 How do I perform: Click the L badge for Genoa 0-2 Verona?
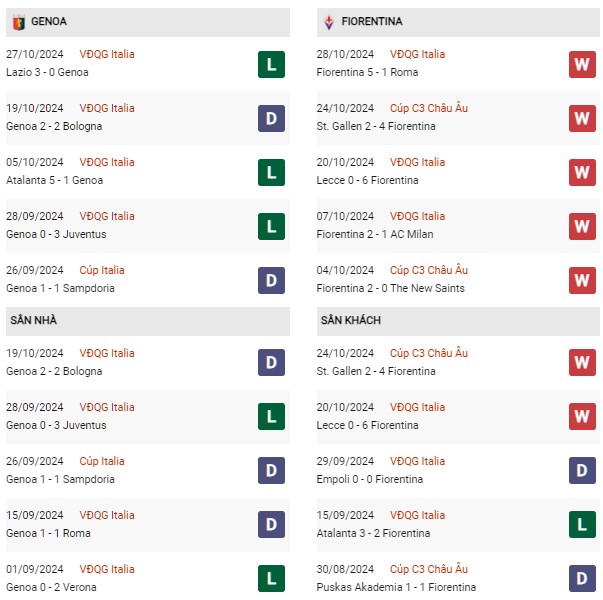272,578
